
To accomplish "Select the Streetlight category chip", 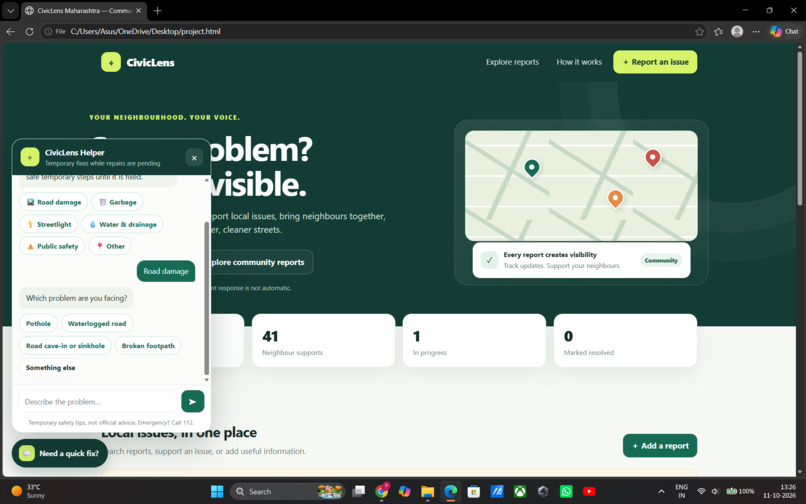I will [x=49, y=224].
